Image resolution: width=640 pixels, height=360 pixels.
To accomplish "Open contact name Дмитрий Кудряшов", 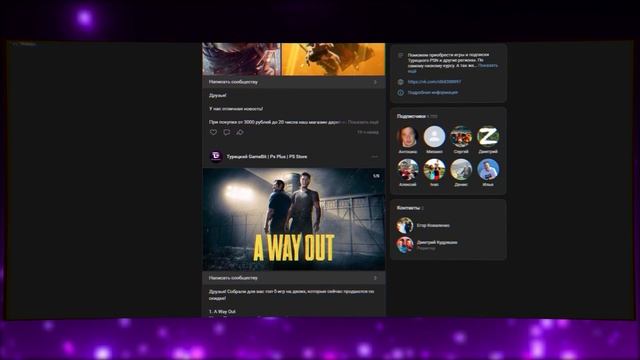I will (437, 242).
